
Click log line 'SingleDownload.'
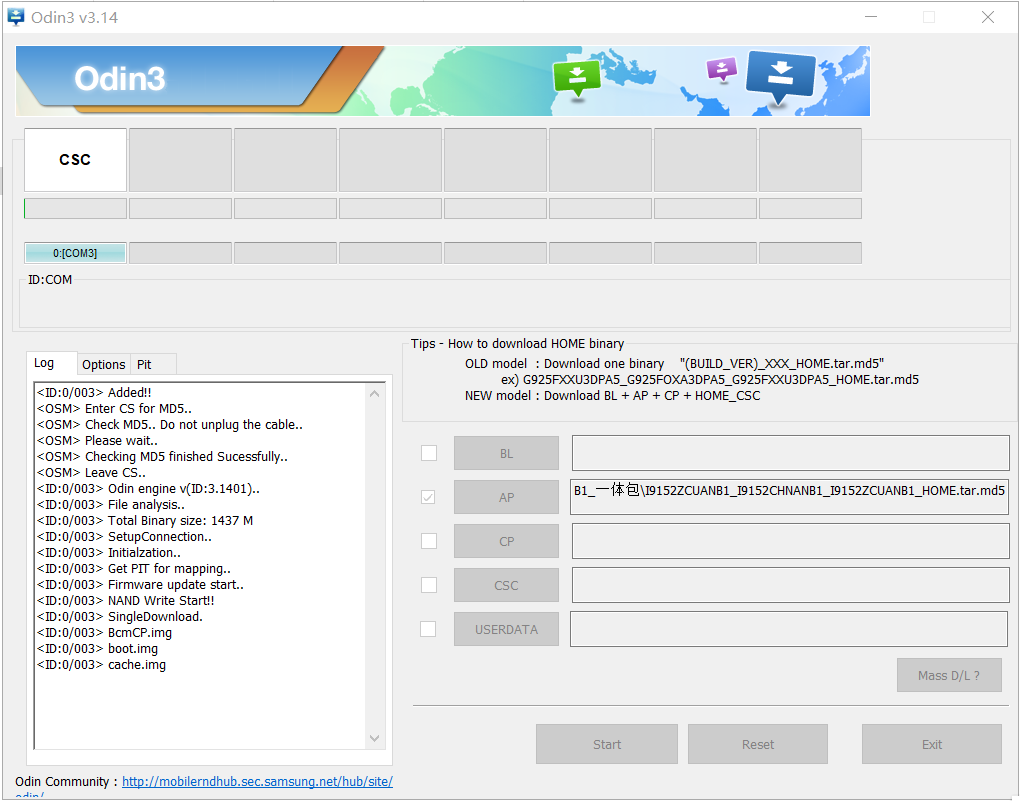[x=120, y=616]
